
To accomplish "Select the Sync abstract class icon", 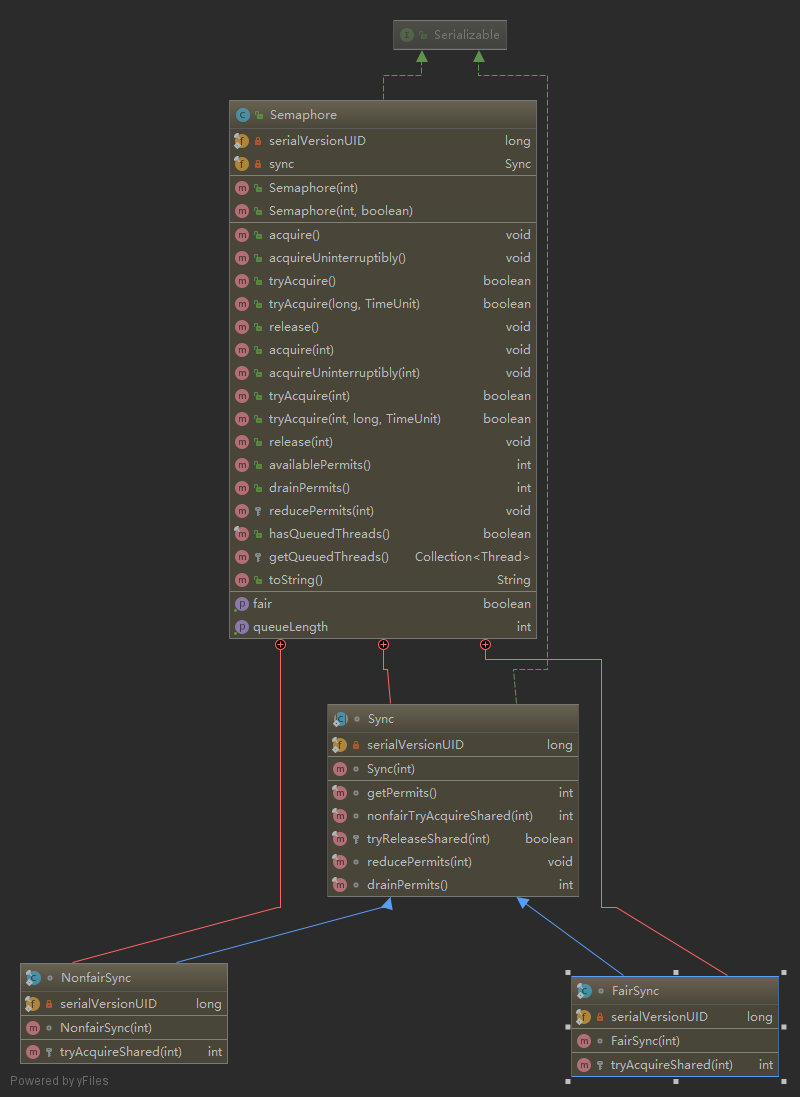I will 340,719.
